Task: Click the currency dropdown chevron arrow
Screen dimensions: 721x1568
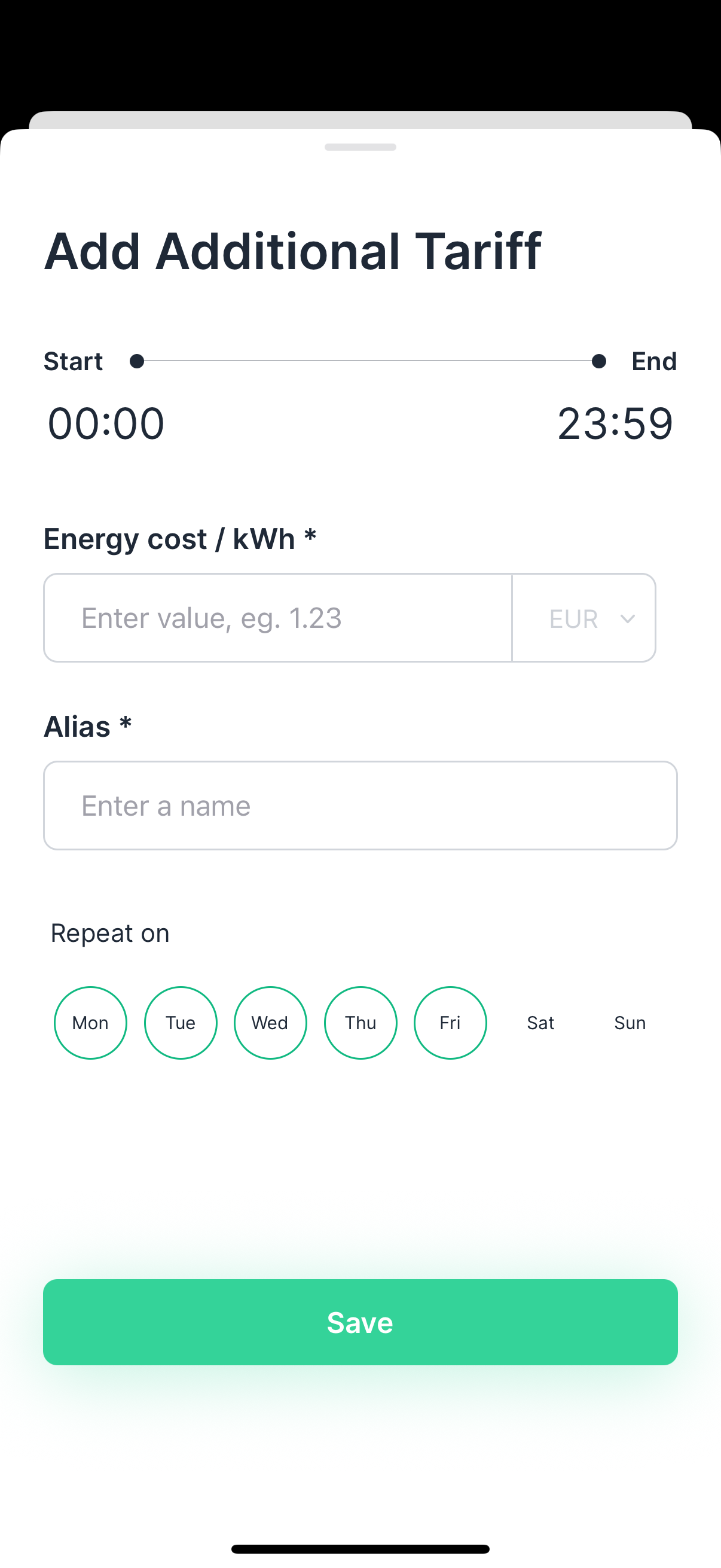Action: click(x=627, y=619)
